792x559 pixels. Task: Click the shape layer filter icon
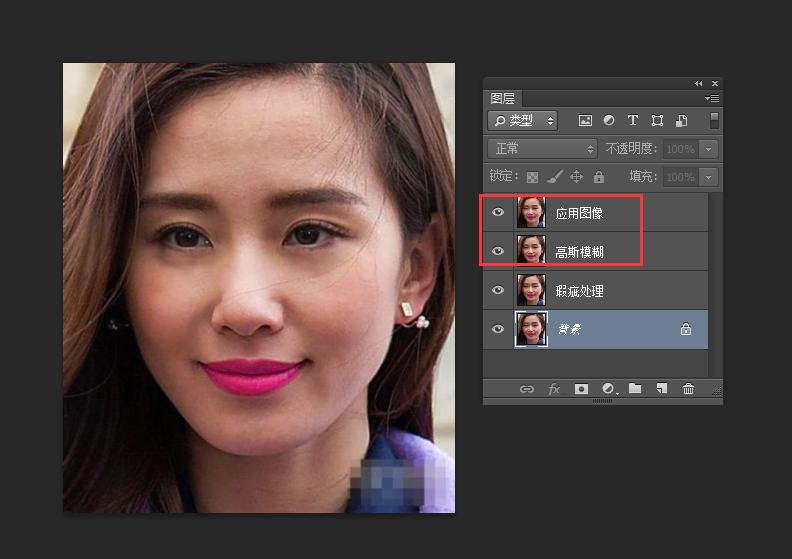click(657, 121)
